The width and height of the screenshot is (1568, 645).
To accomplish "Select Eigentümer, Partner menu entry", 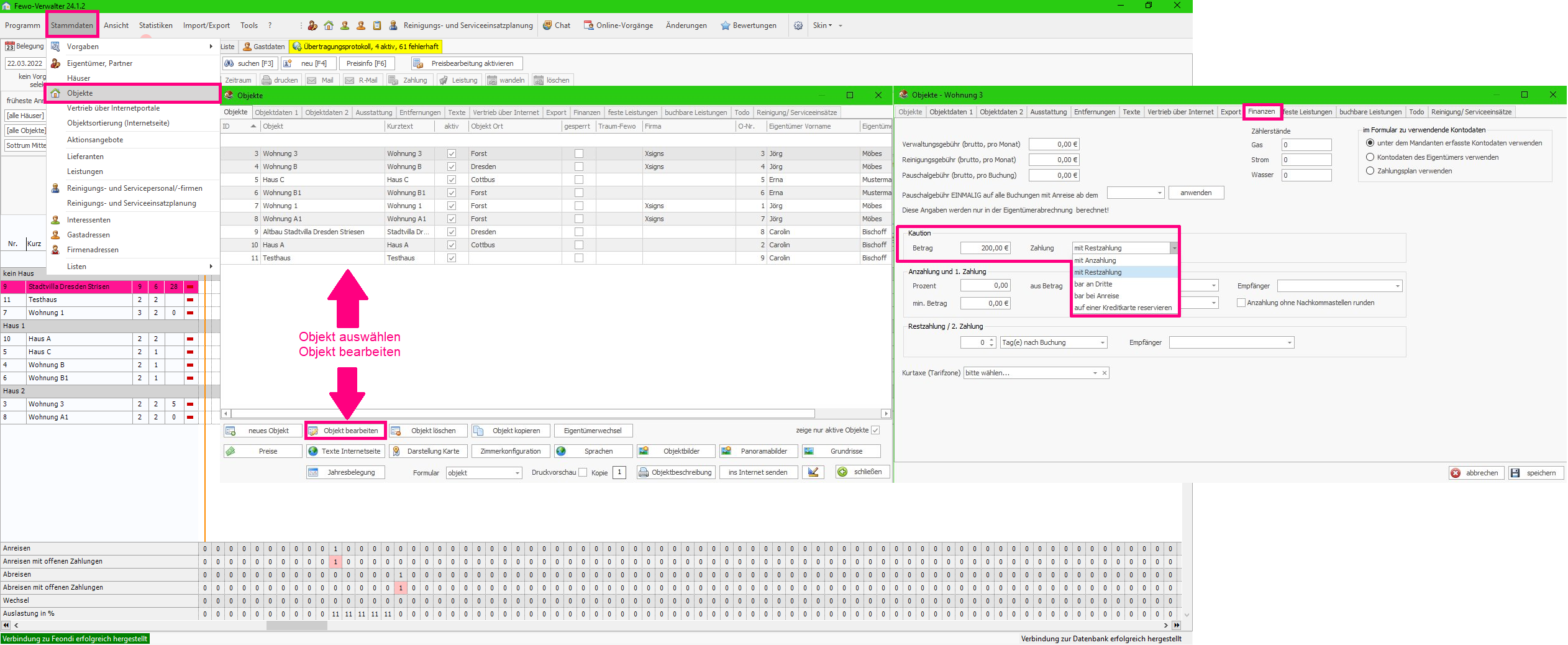I will pos(133,63).
